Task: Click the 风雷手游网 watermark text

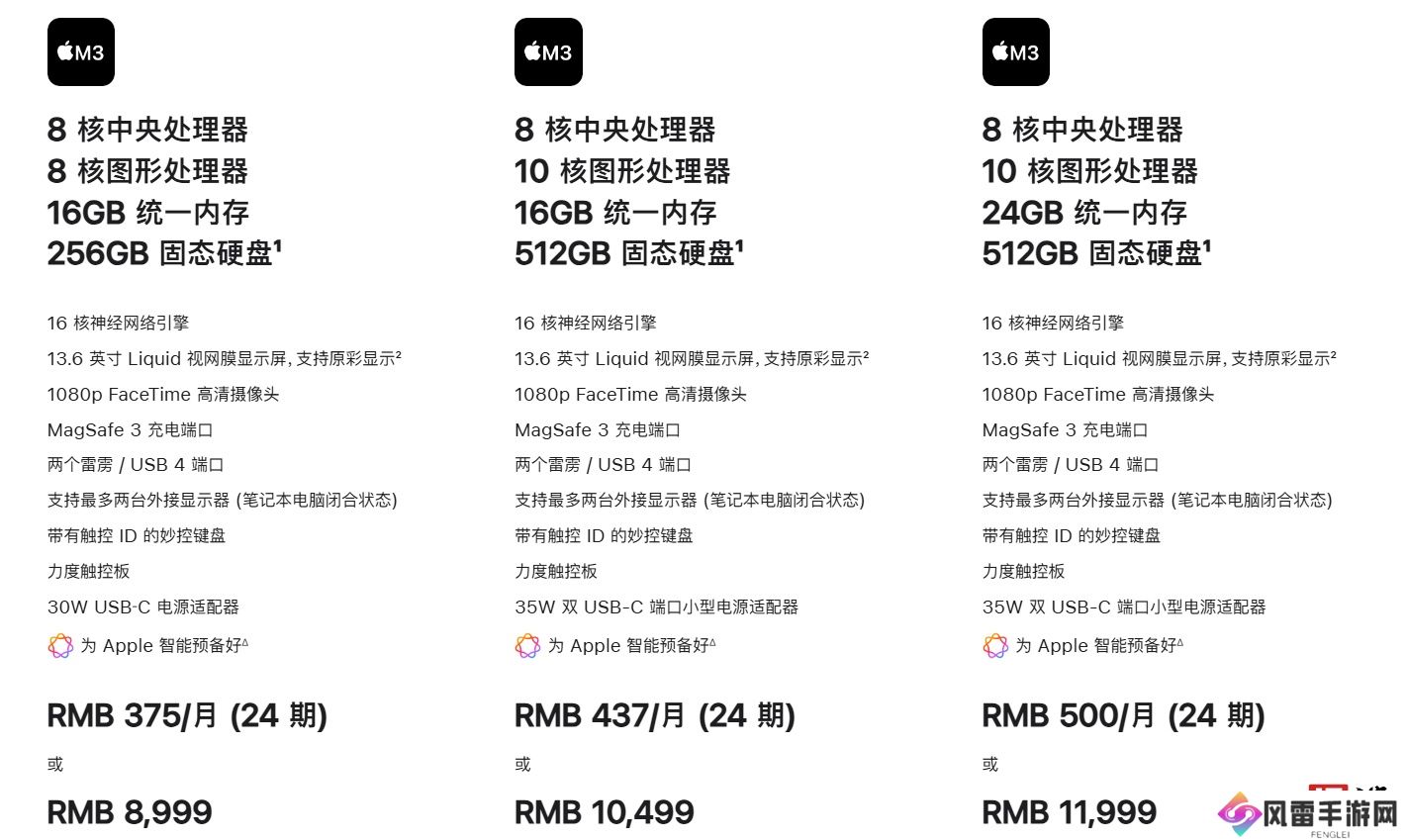Action: click(x=1330, y=813)
